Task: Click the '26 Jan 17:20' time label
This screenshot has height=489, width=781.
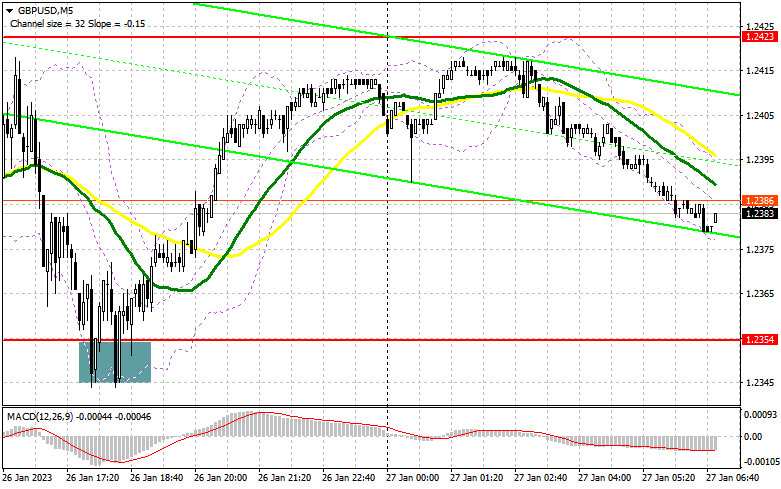Action: click(x=92, y=478)
